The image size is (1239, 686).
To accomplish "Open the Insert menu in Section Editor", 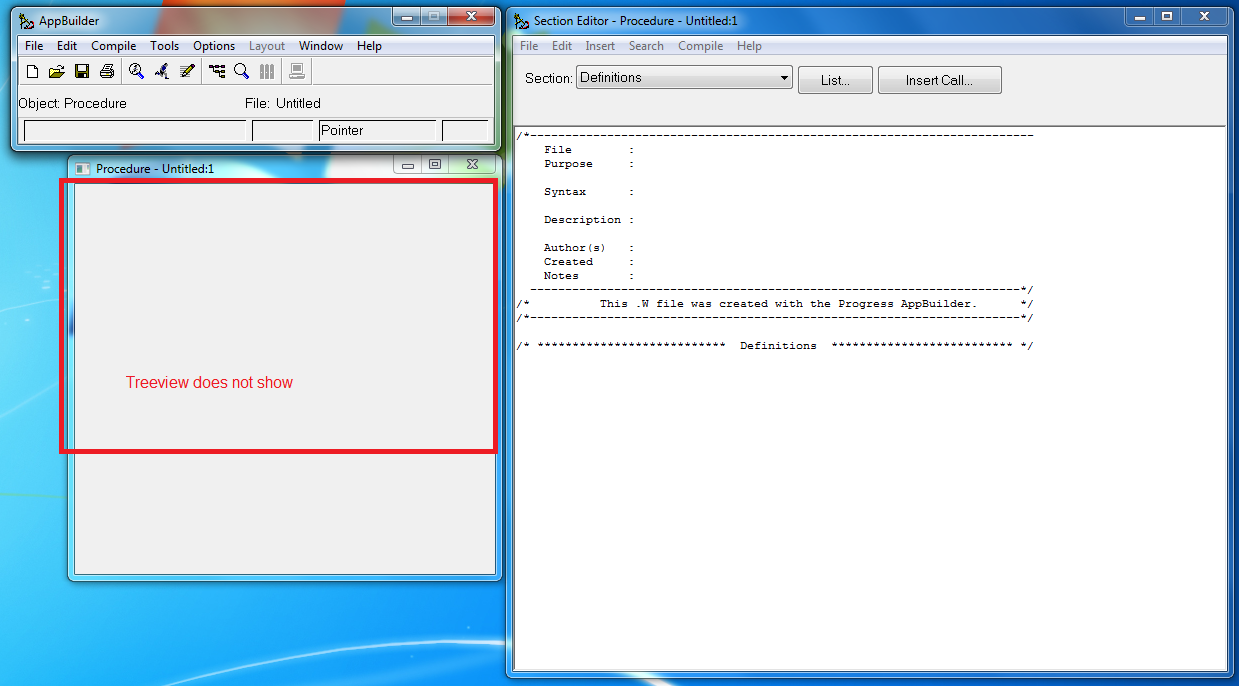I will pos(600,46).
